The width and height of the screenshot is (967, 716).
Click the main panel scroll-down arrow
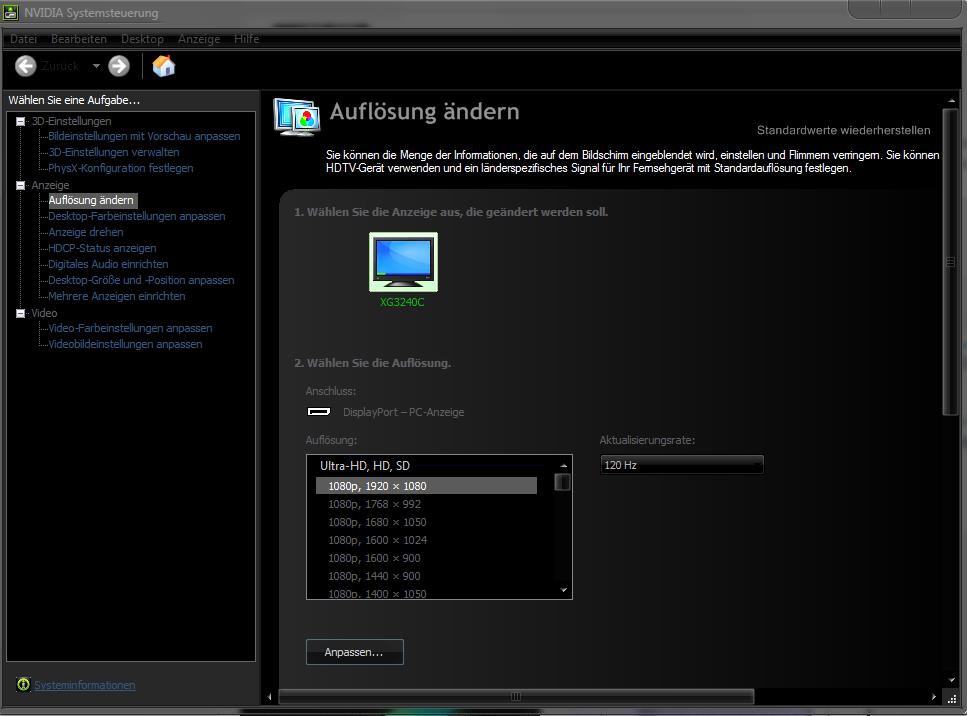[951, 680]
